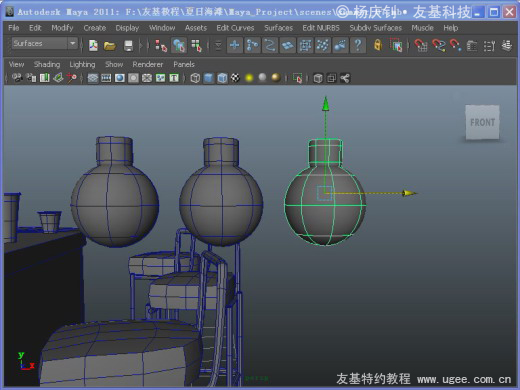Open the File menu
The width and height of the screenshot is (520, 390).
(x=13, y=28)
